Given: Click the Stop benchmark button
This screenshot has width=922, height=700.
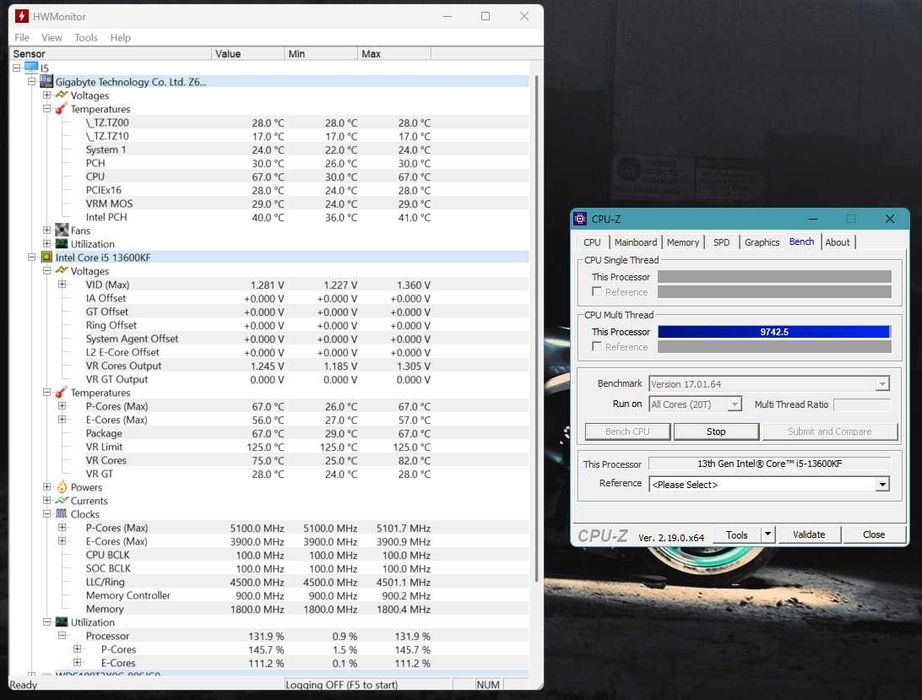Looking at the screenshot, I should (716, 431).
